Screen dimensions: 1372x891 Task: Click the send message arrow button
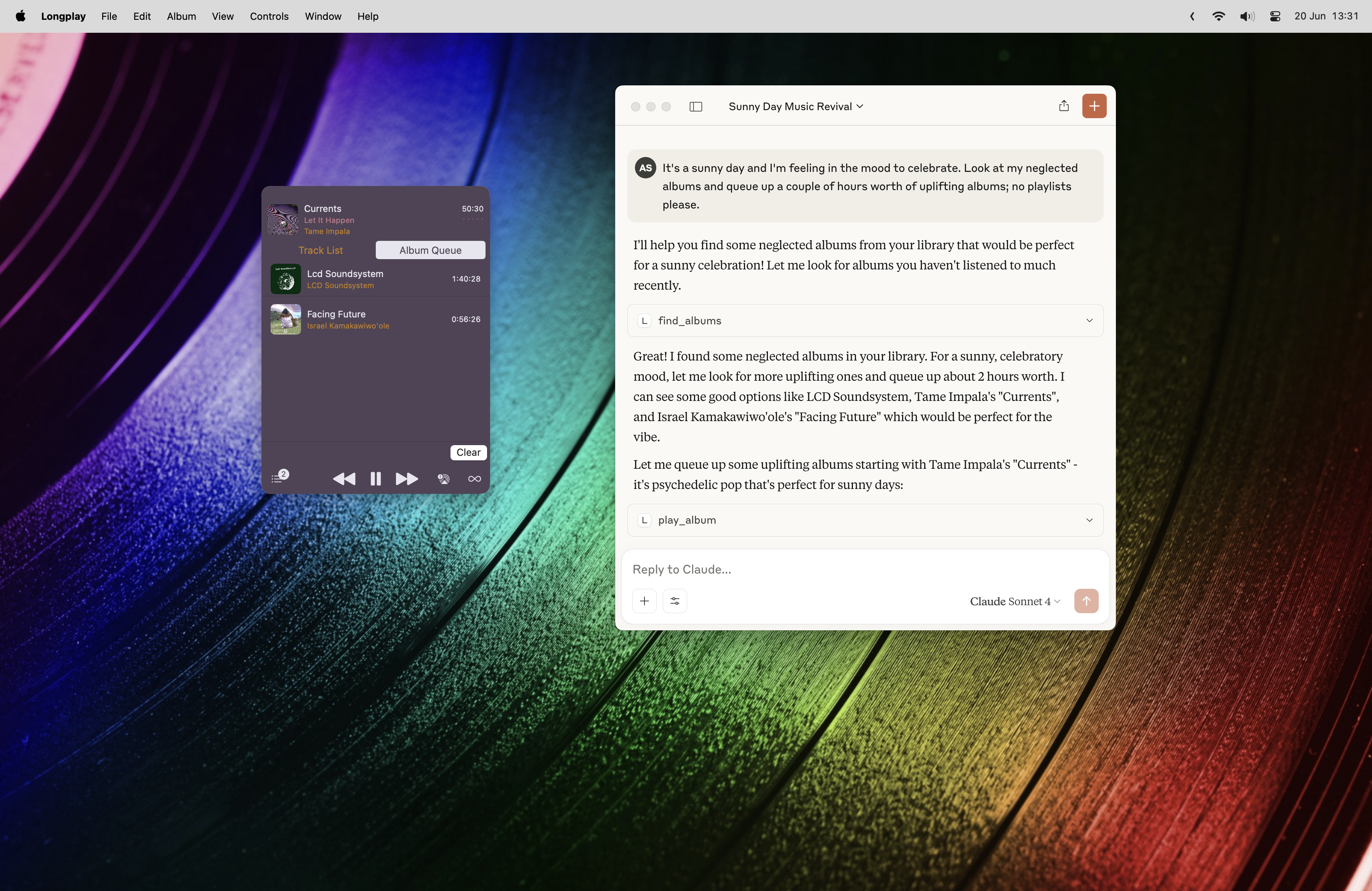(x=1086, y=601)
